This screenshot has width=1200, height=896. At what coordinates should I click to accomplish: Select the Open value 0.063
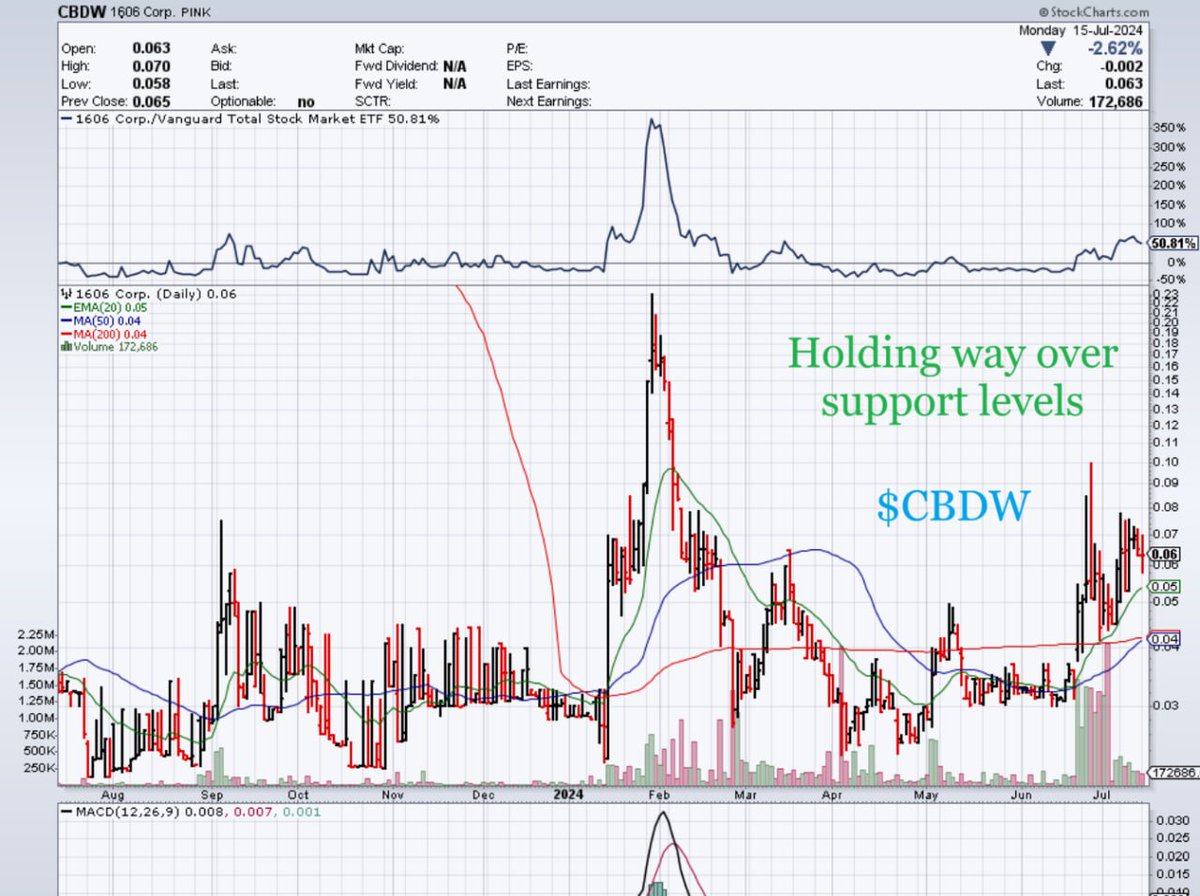point(151,47)
